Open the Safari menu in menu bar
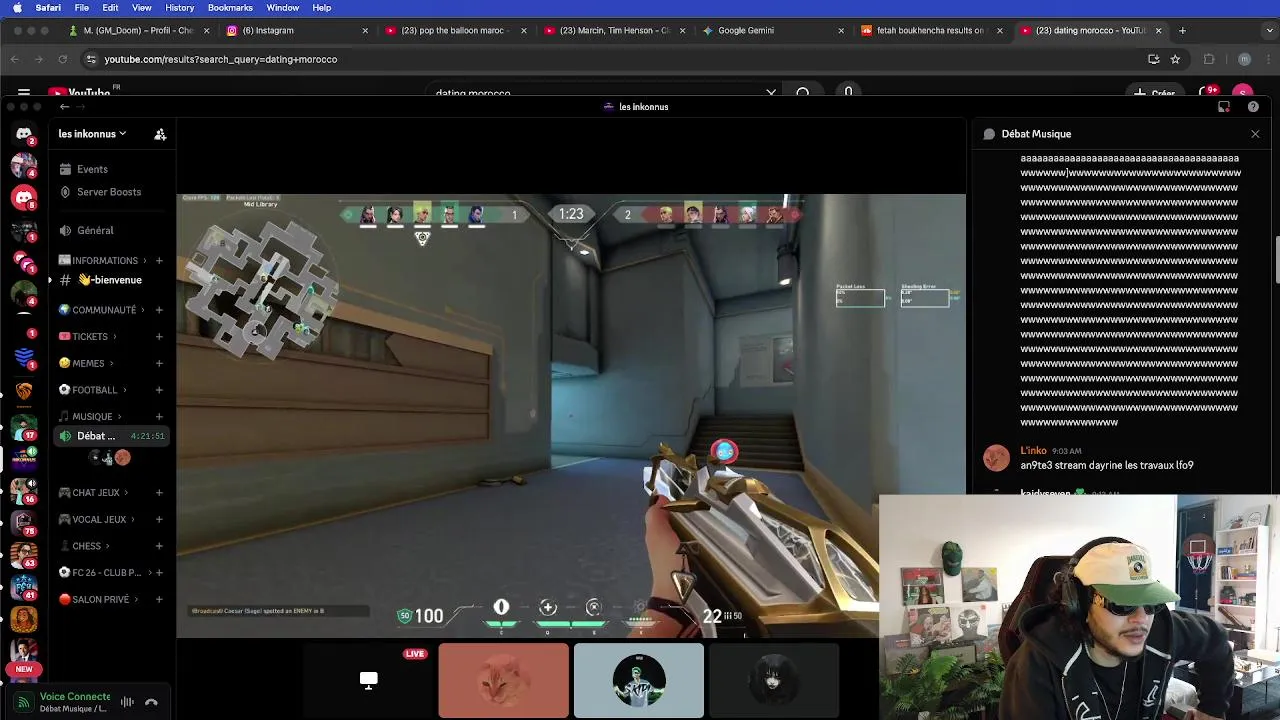Image resolution: width=1280 pixels, height=720 pixels. coord(47,8)
